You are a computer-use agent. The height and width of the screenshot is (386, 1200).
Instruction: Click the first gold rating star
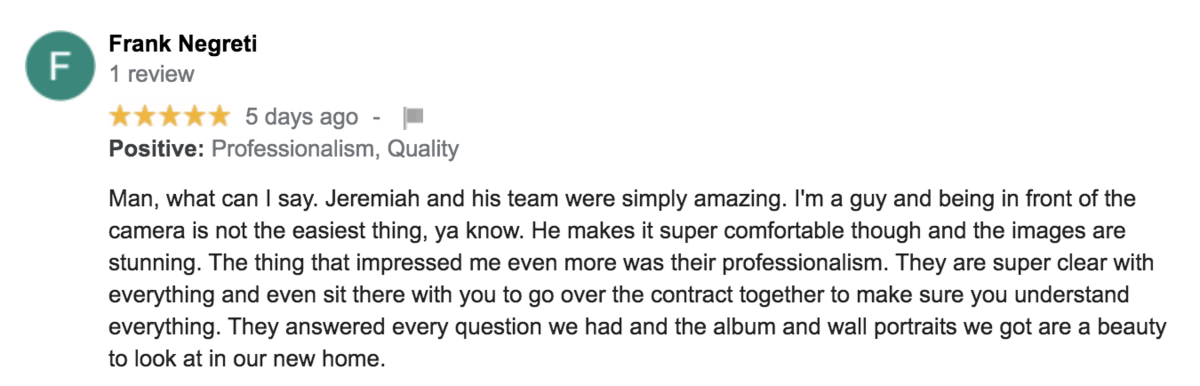click(120, 117)
